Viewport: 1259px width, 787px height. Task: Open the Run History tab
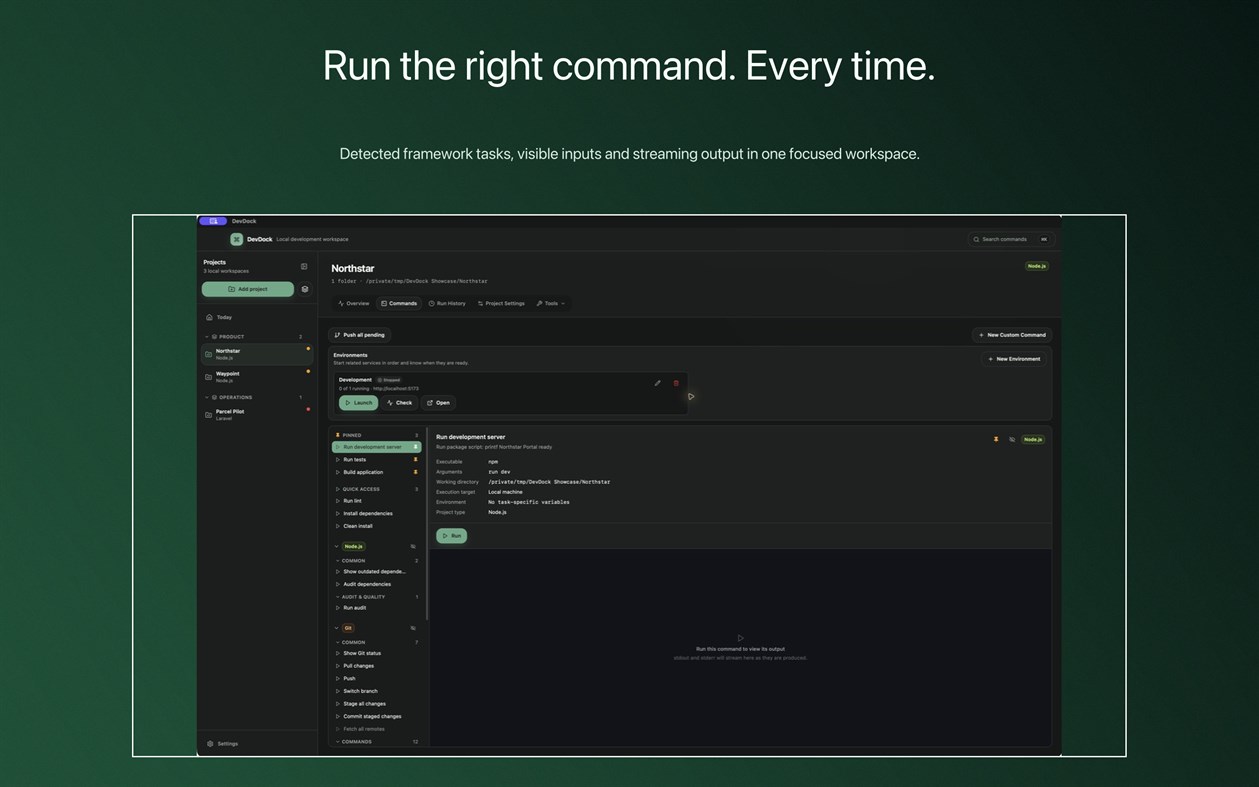(447, 303)
